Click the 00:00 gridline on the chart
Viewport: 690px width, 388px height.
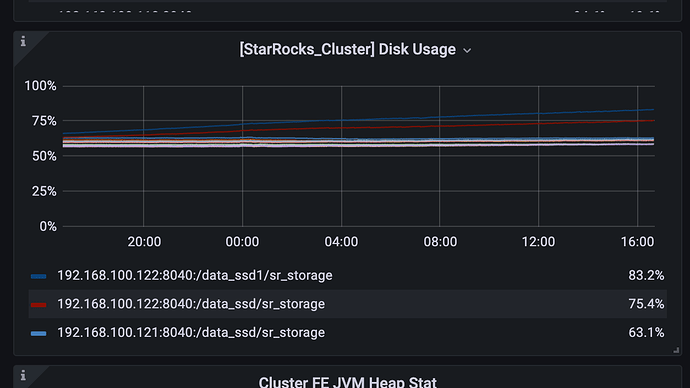coord(242,185)
